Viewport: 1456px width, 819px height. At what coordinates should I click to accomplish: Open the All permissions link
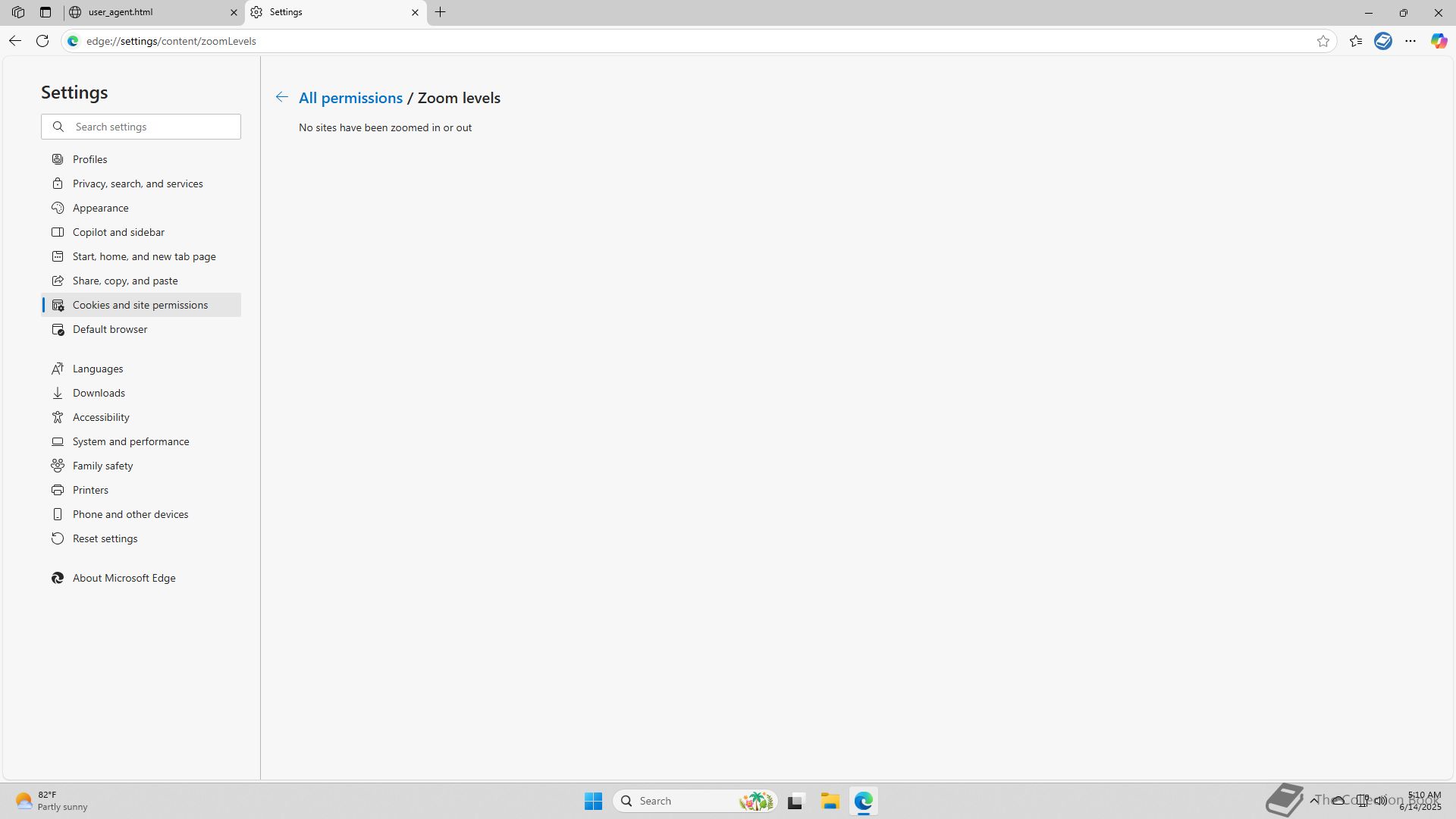pyautogui.click(x=350, y=98)
